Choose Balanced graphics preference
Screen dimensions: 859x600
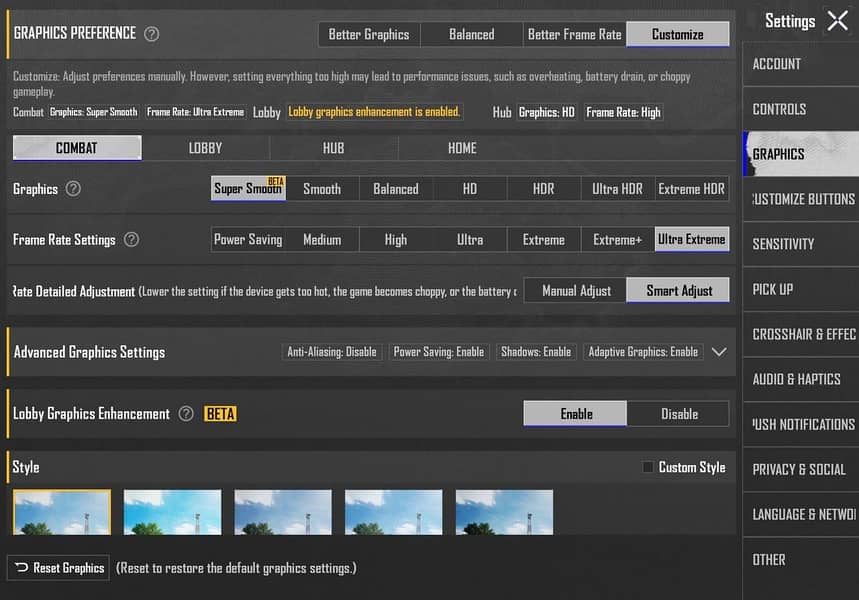coord(472,35)
